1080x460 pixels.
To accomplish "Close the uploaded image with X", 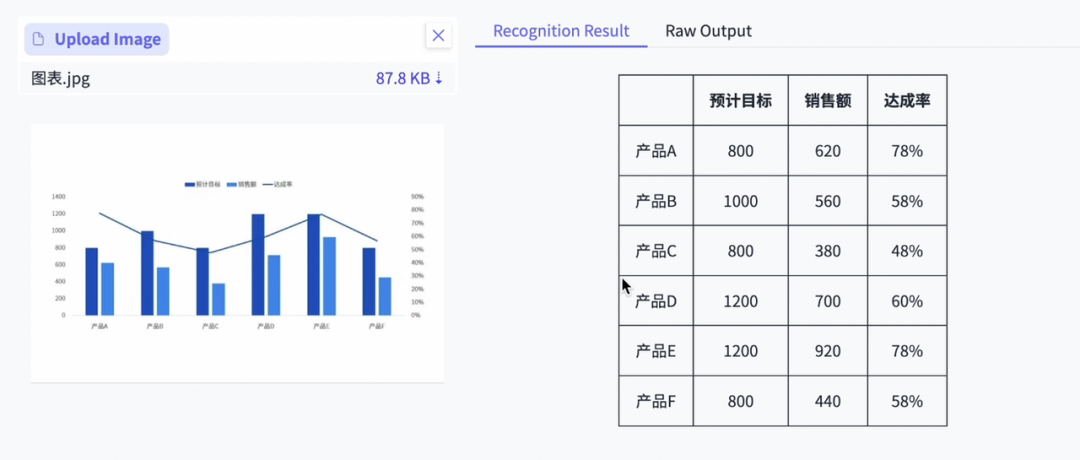I will tap(438, 35).
